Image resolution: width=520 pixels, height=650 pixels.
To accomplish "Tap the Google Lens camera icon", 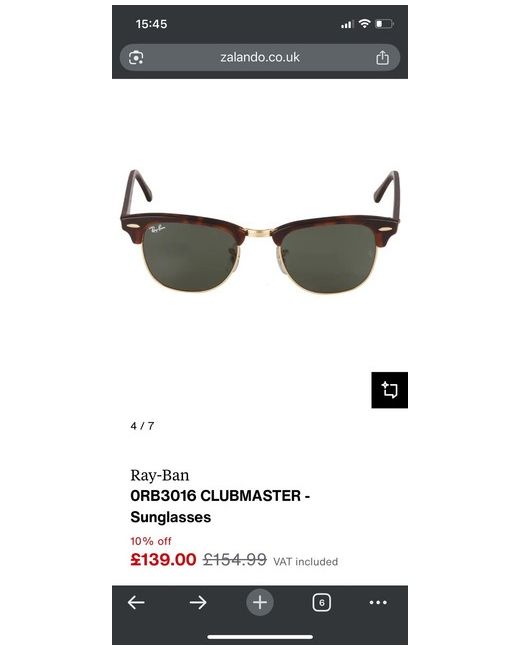I will [x=136, y=57].
